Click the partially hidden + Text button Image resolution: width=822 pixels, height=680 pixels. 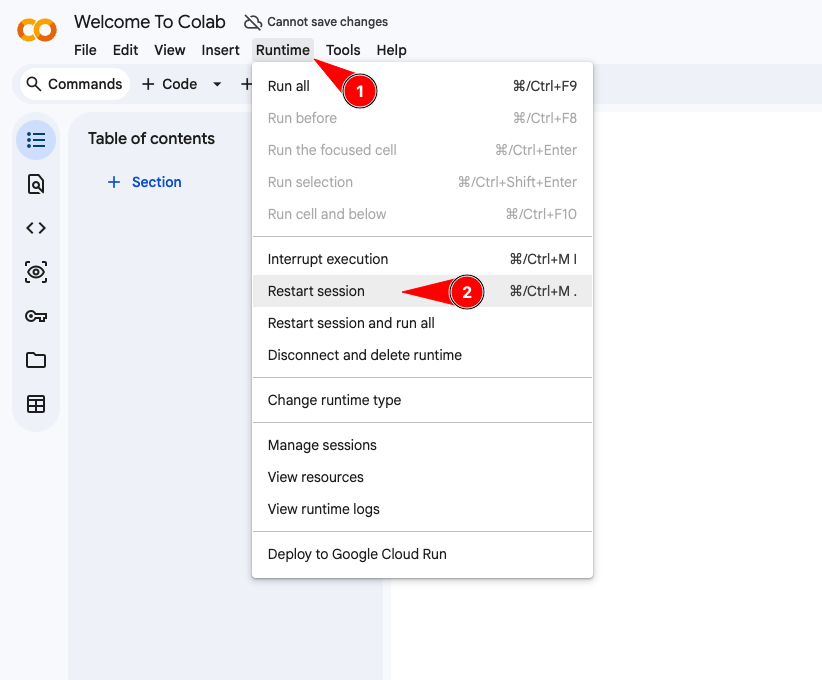245,84
